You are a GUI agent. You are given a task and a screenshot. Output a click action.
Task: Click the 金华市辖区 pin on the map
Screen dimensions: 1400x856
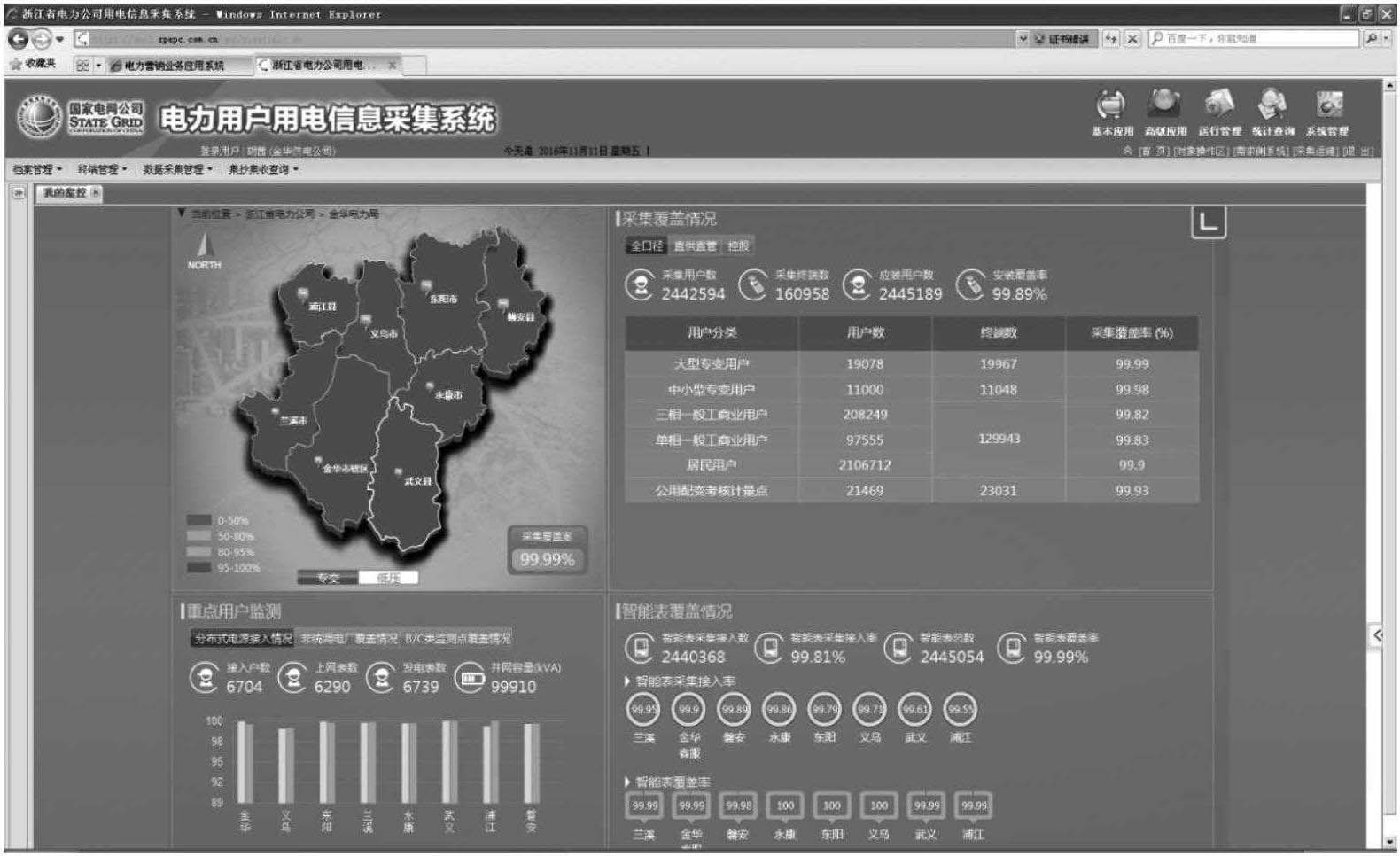point(318,461)
